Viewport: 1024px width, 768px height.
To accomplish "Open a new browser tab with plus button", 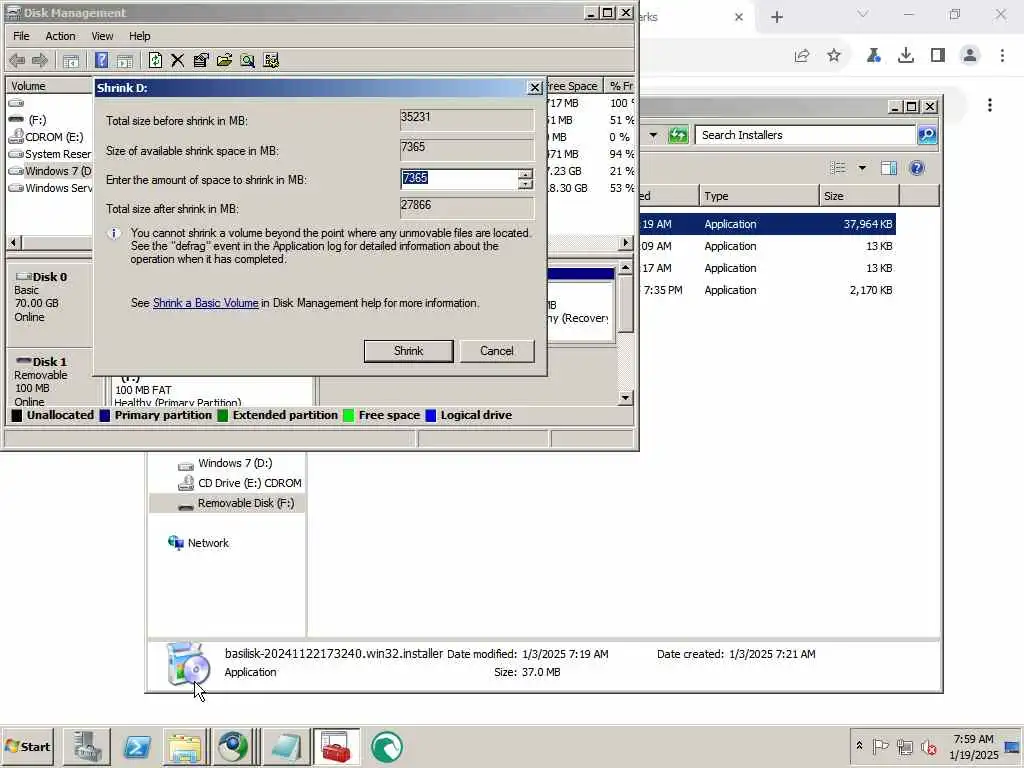I will pos(776,17).
